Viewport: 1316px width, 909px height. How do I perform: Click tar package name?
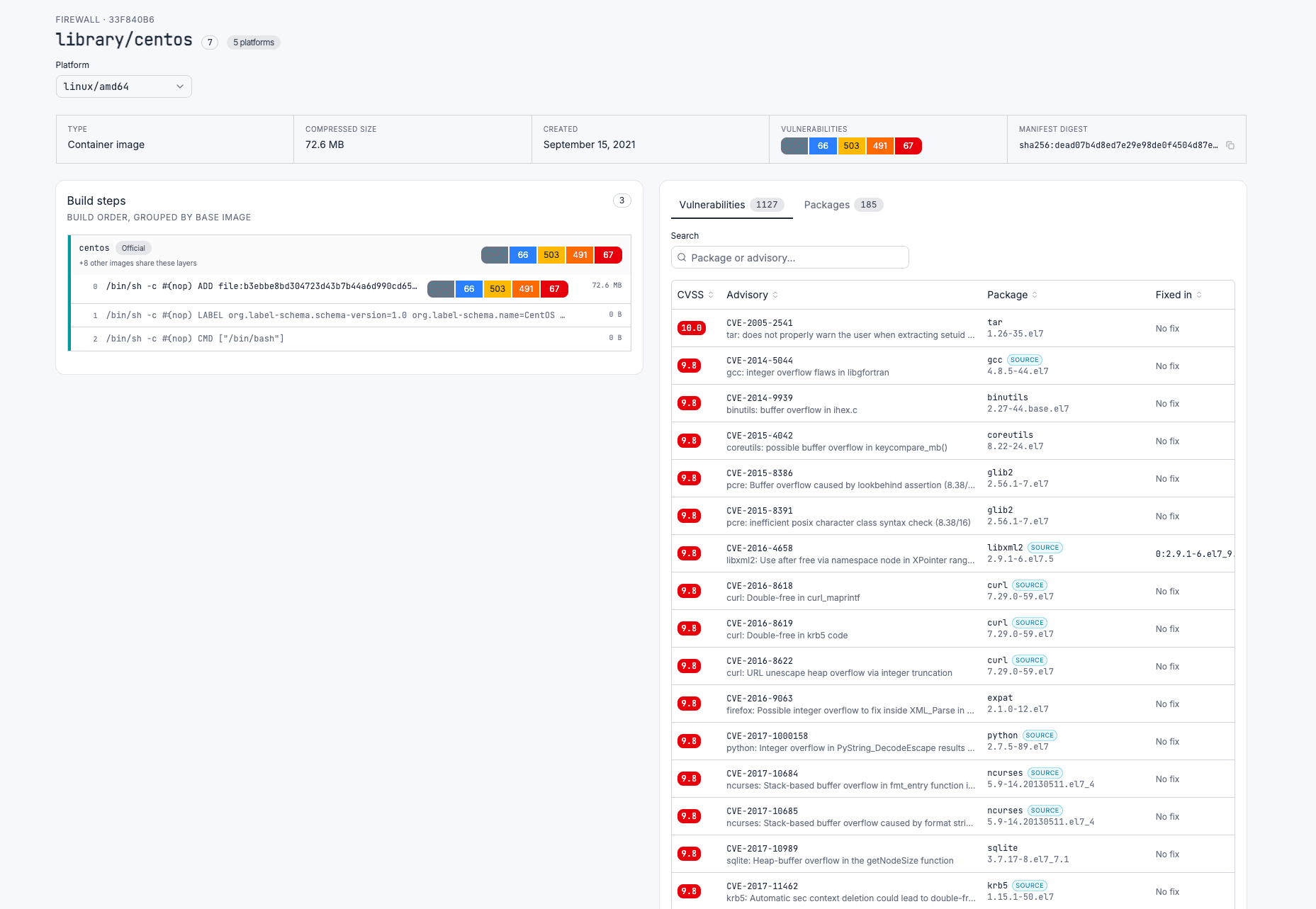[995, 322]
